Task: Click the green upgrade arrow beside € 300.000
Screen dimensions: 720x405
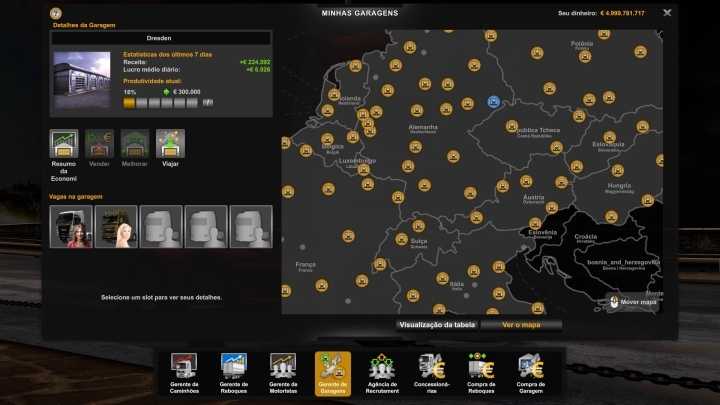Action: (x=166, y=92)
